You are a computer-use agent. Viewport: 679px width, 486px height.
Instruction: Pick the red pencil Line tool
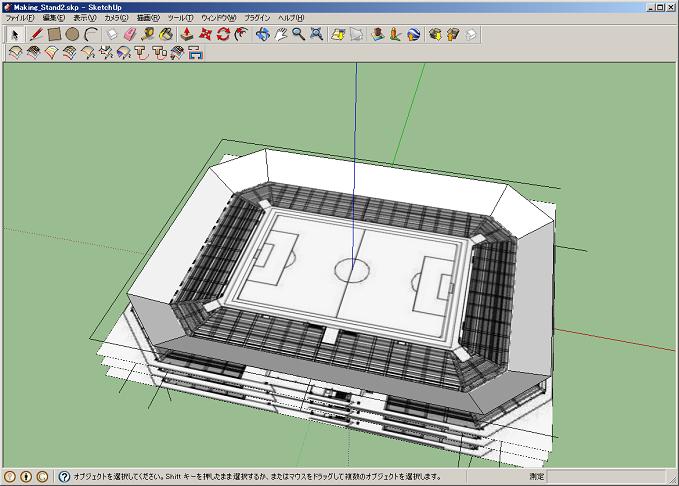[x=36, y=34]
